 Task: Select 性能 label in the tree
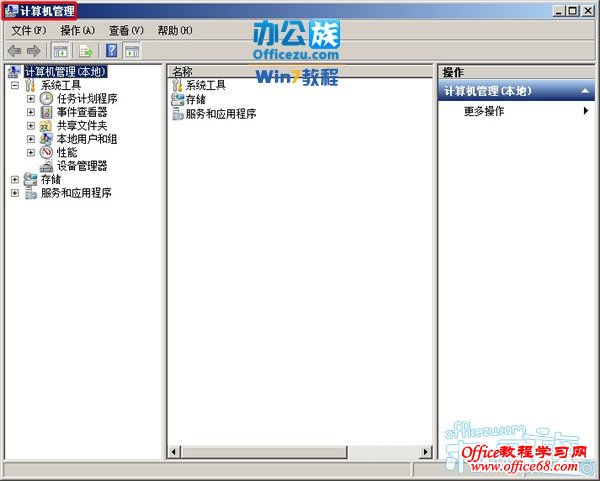[x=67, y=152]
